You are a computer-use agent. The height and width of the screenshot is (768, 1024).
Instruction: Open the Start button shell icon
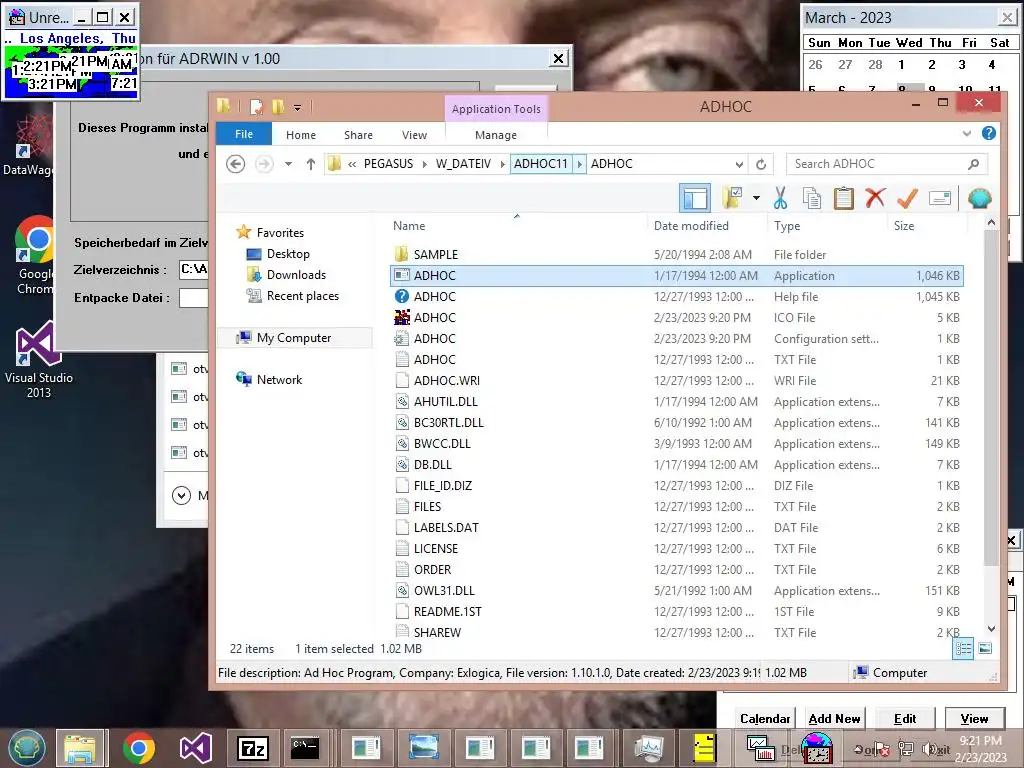coord(27,748)
